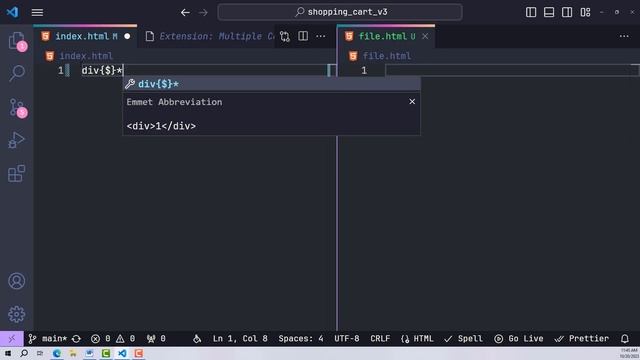
Task: Close the Emmet Abbreviation details panel
Action: pos(412,102)
